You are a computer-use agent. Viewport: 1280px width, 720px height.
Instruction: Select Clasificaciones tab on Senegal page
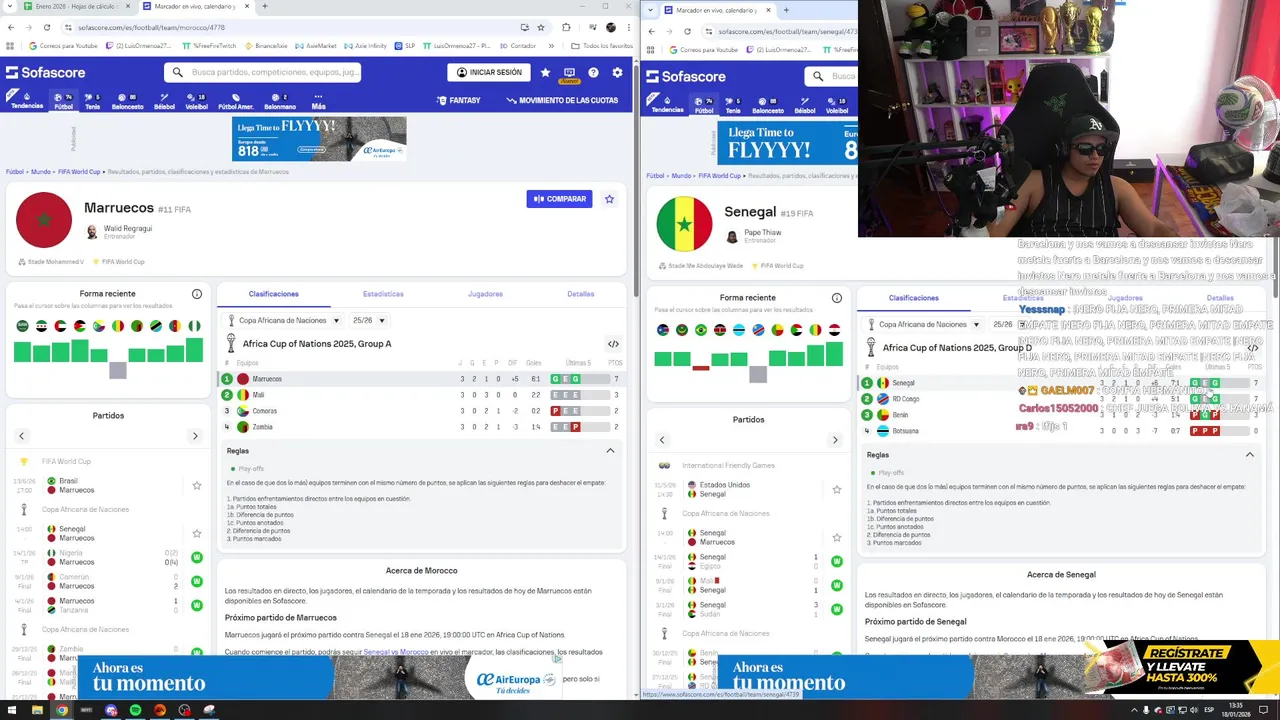(x=914, y=298)
